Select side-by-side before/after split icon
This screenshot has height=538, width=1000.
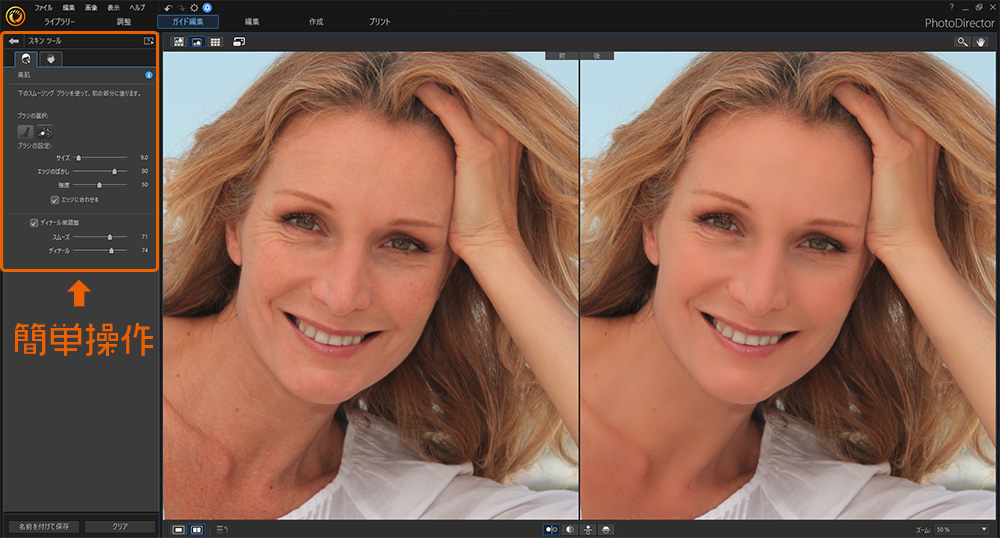(552, 530)
